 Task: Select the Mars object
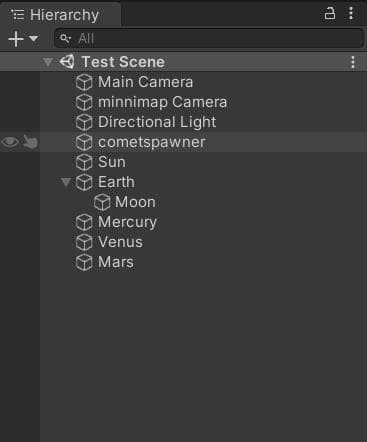(x=116, y=262)
